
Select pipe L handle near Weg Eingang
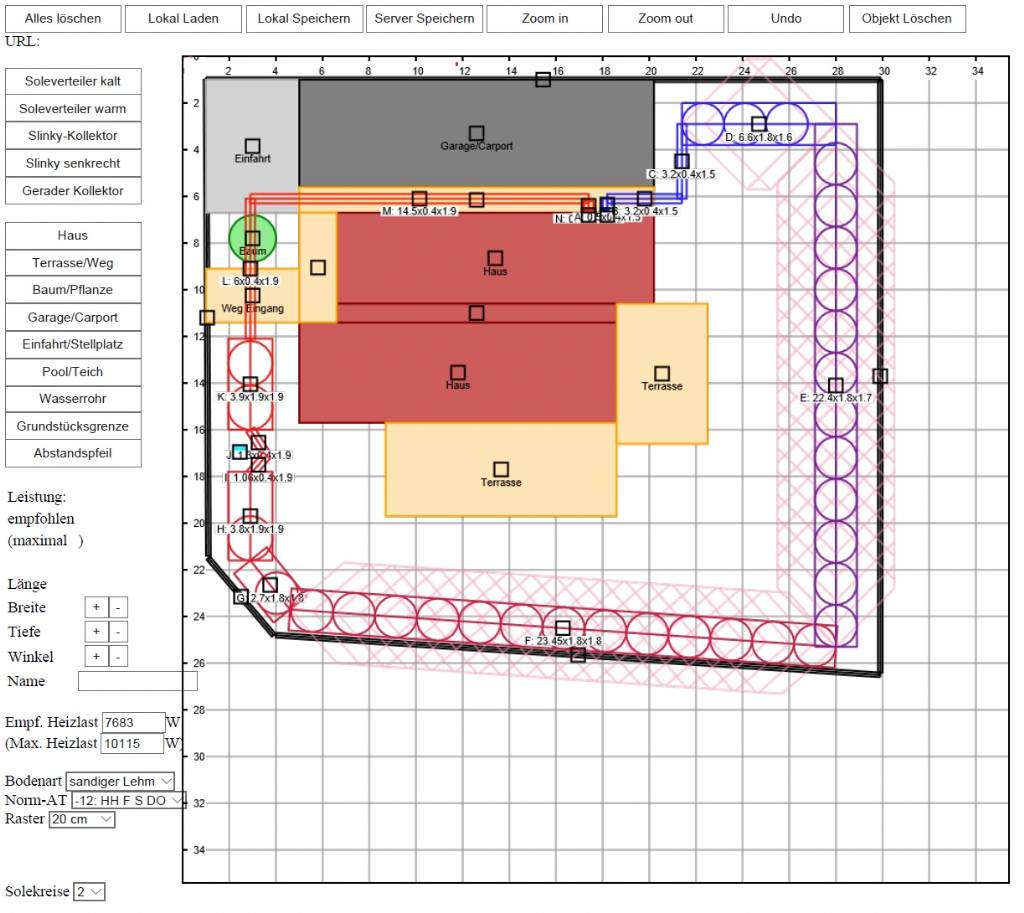pos(250,269)
